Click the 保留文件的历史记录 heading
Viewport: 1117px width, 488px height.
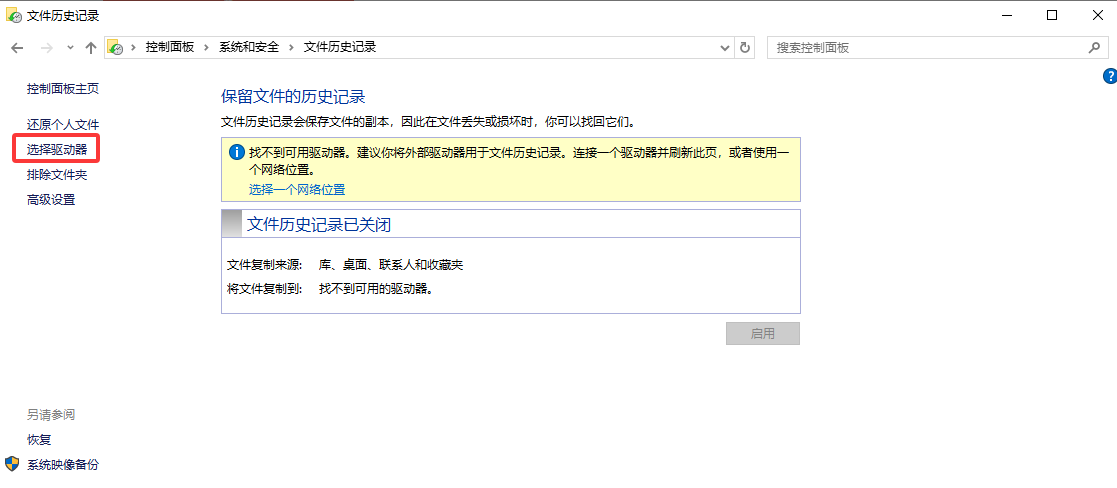tap(293, 97)
